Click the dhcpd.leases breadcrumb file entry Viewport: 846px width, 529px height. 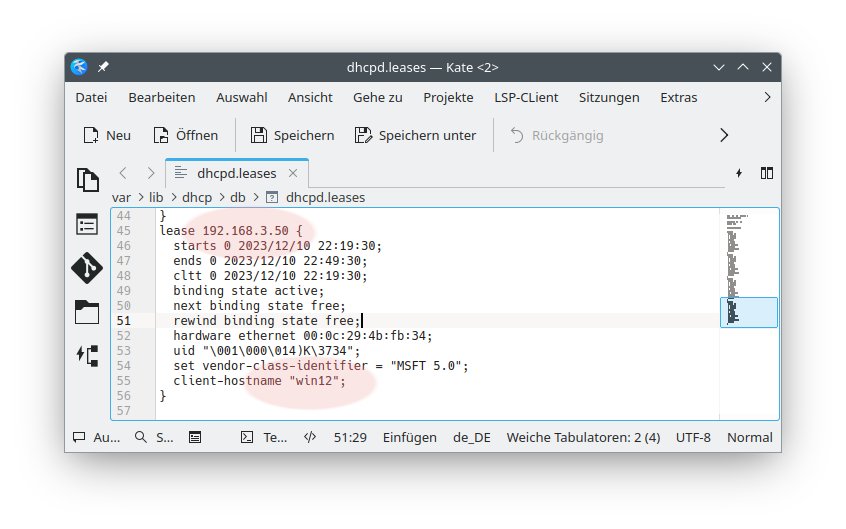316,198
